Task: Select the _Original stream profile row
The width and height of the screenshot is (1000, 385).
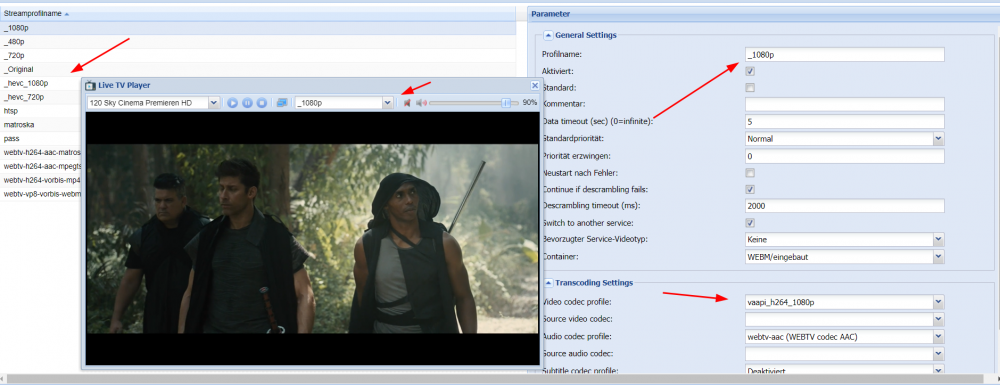Action: pyautogui.click(x=258, y=69)
